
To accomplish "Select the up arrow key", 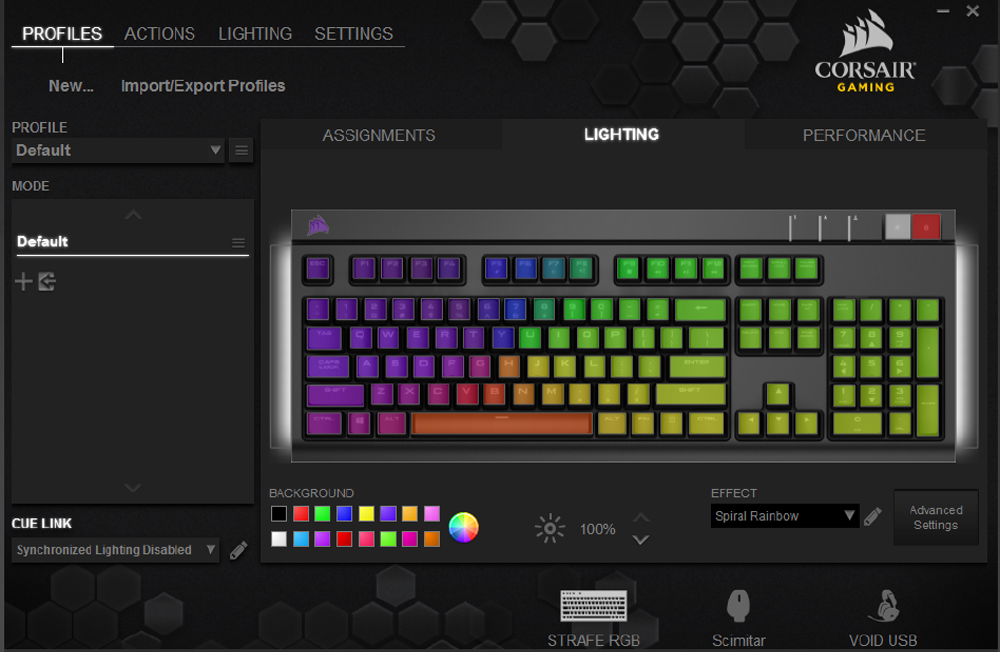I will [777, 394].
